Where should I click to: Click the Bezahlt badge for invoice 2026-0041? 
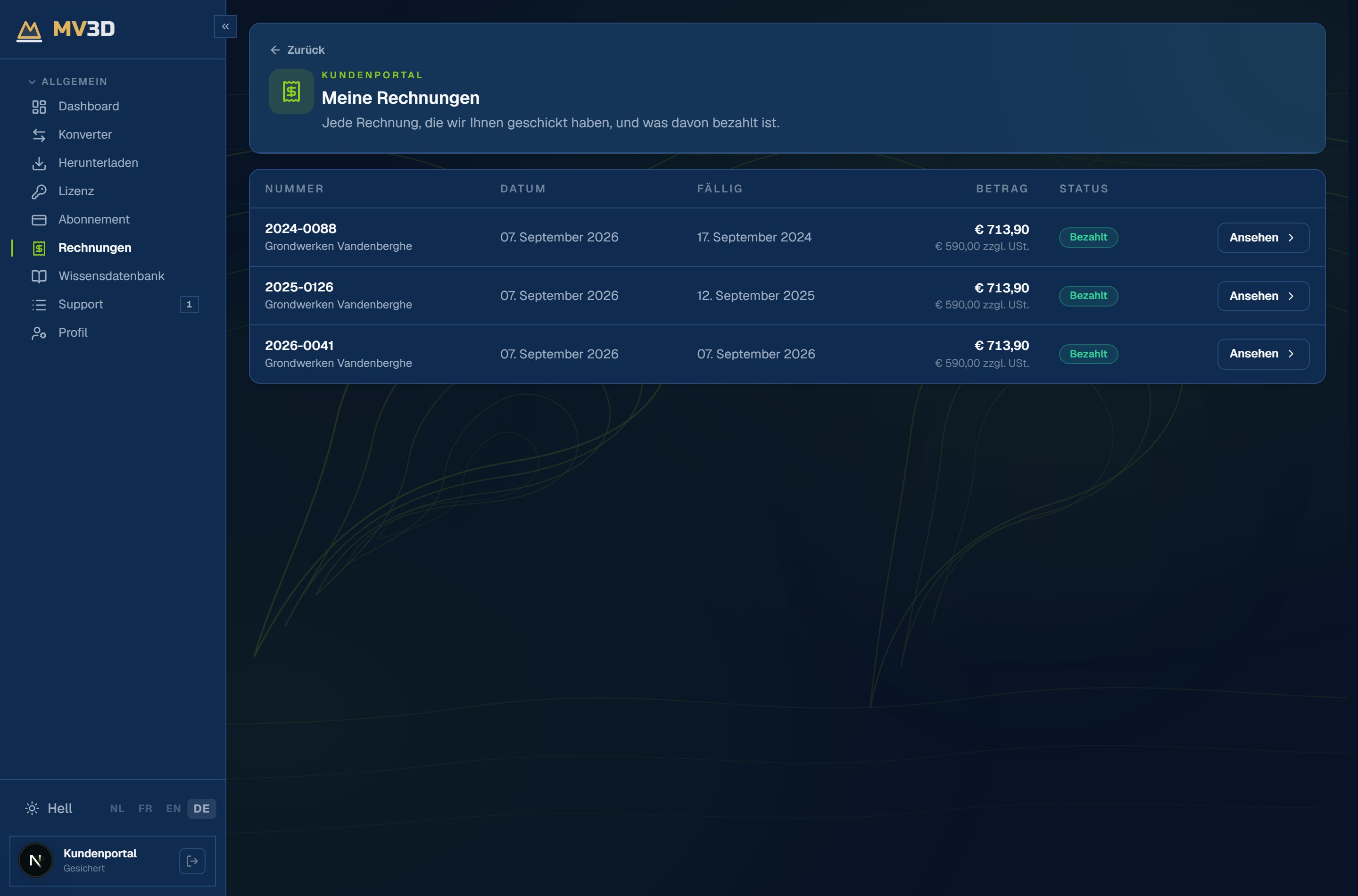click(1088, 354)
